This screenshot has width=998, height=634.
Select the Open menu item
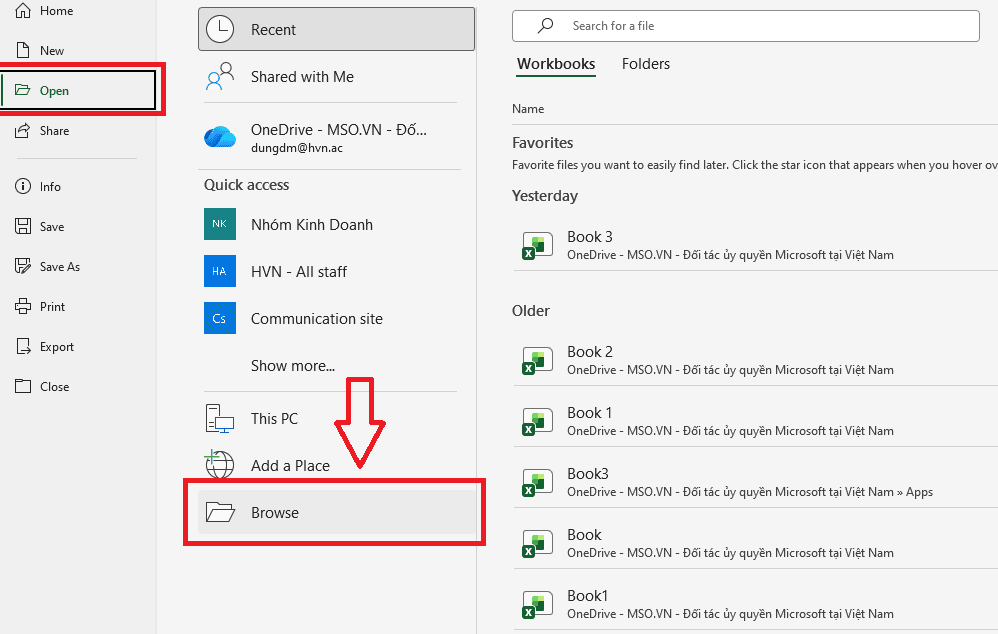pyautogui.click(x=79, y=90)
